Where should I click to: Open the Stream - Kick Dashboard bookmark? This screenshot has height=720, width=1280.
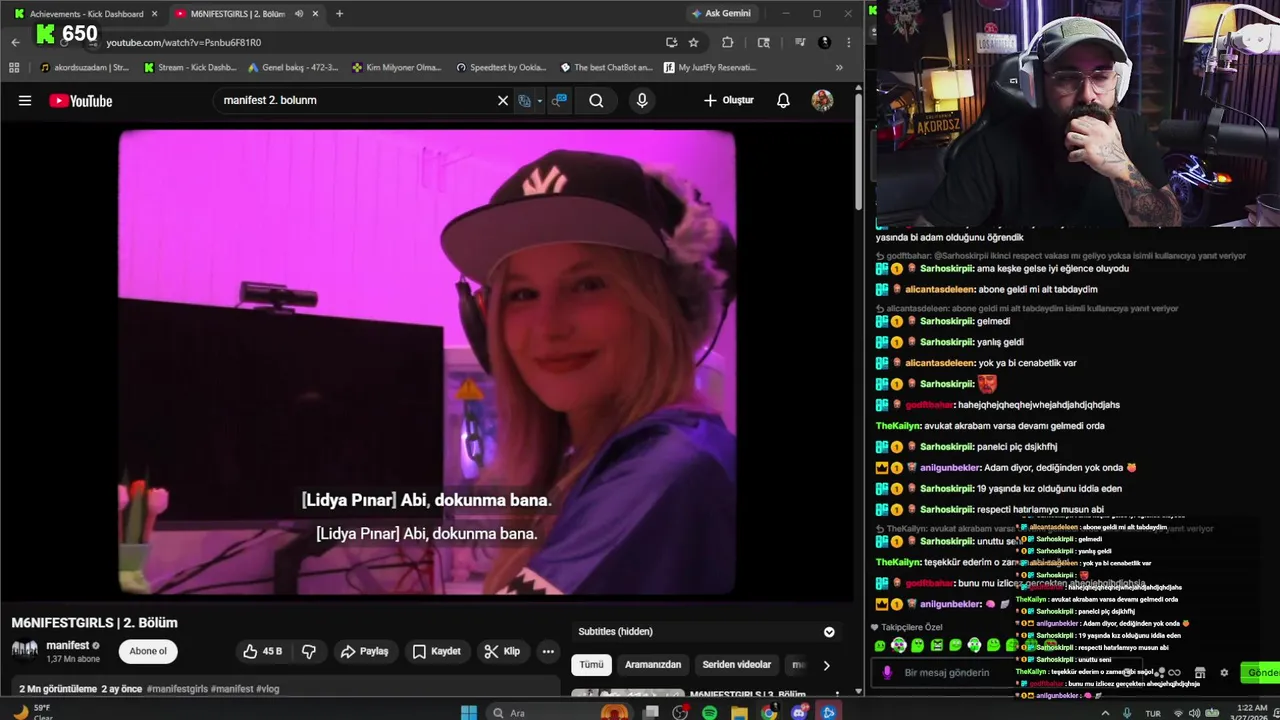pyautogui.click(x=190, y=68)
